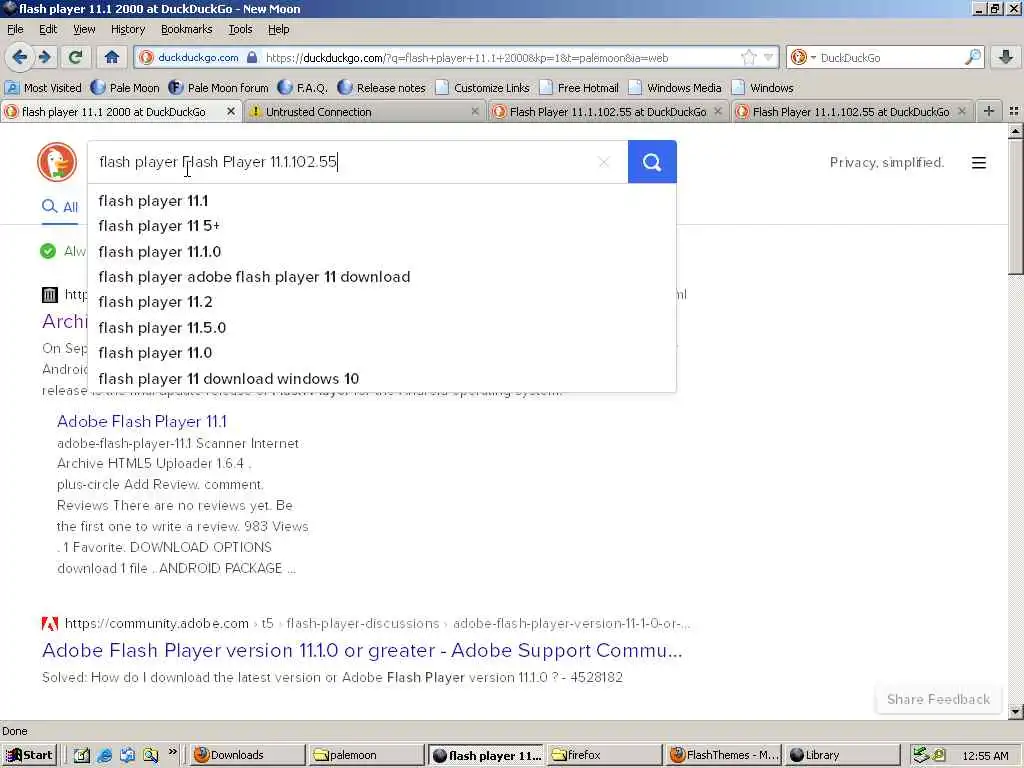Switch to firefox folder in taskbar
The image size is (1024, 768).
(604, 755)
